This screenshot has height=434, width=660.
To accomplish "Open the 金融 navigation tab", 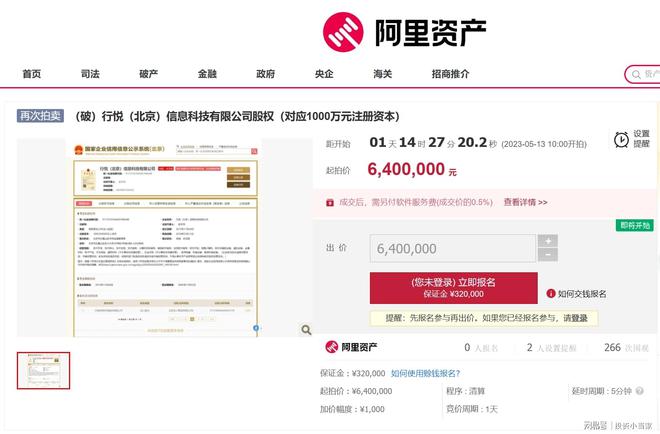I will click(x=207, y=74).
